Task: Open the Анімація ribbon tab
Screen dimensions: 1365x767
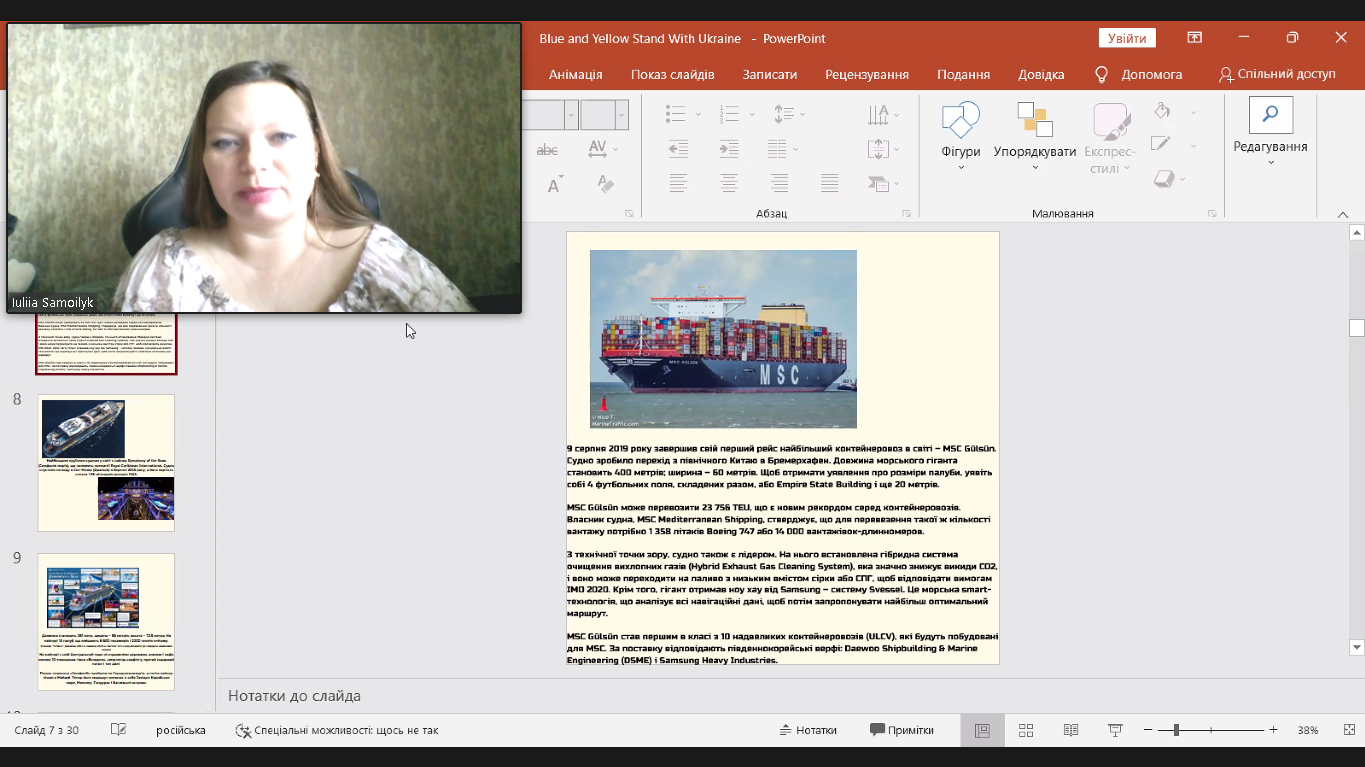Action: point(575,75)
